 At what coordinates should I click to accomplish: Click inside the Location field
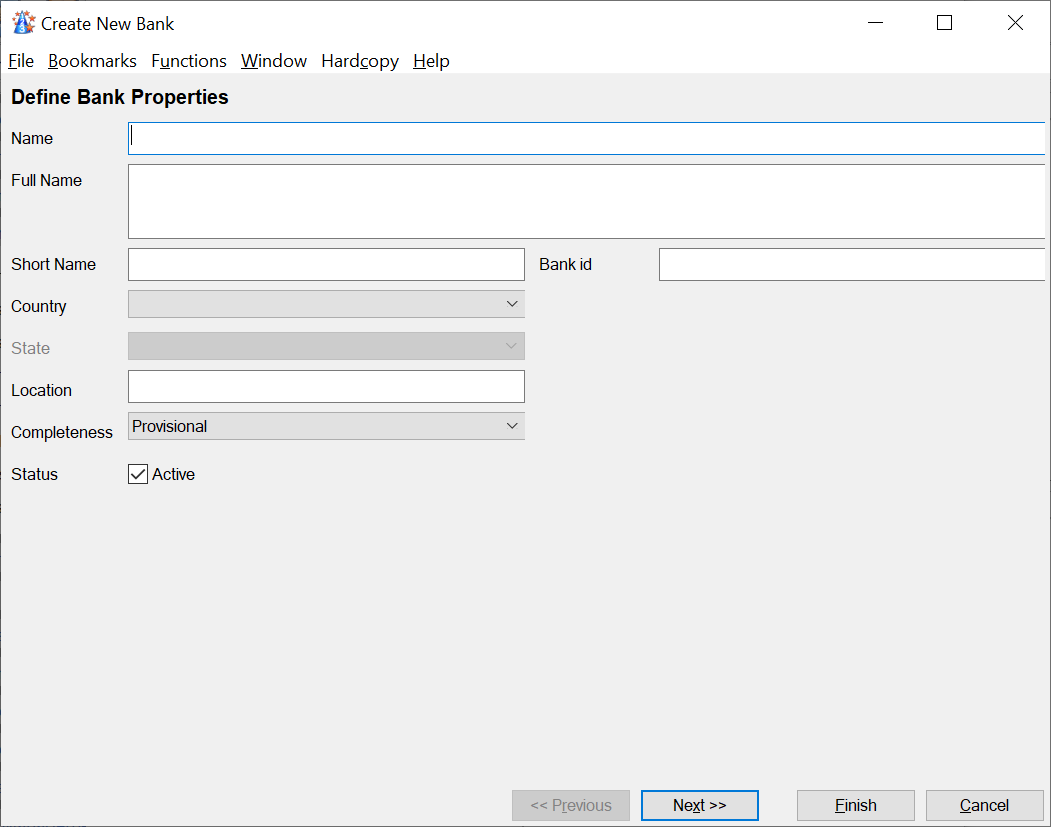[326, 387]
